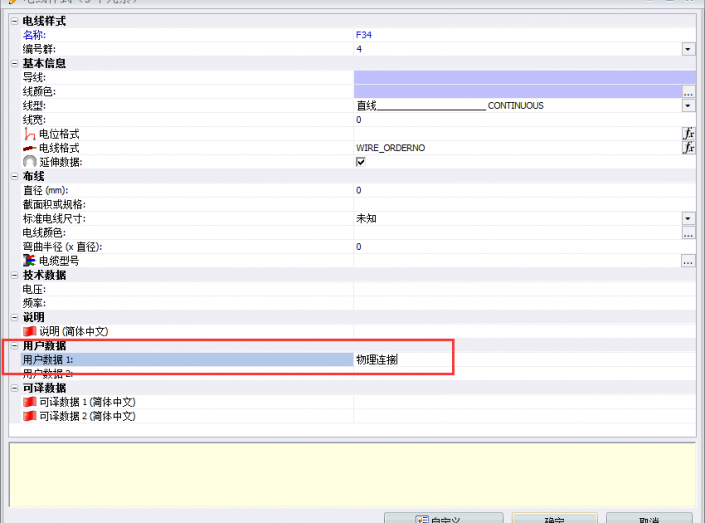Click the 导线 color swatch field

coord(525,77)
